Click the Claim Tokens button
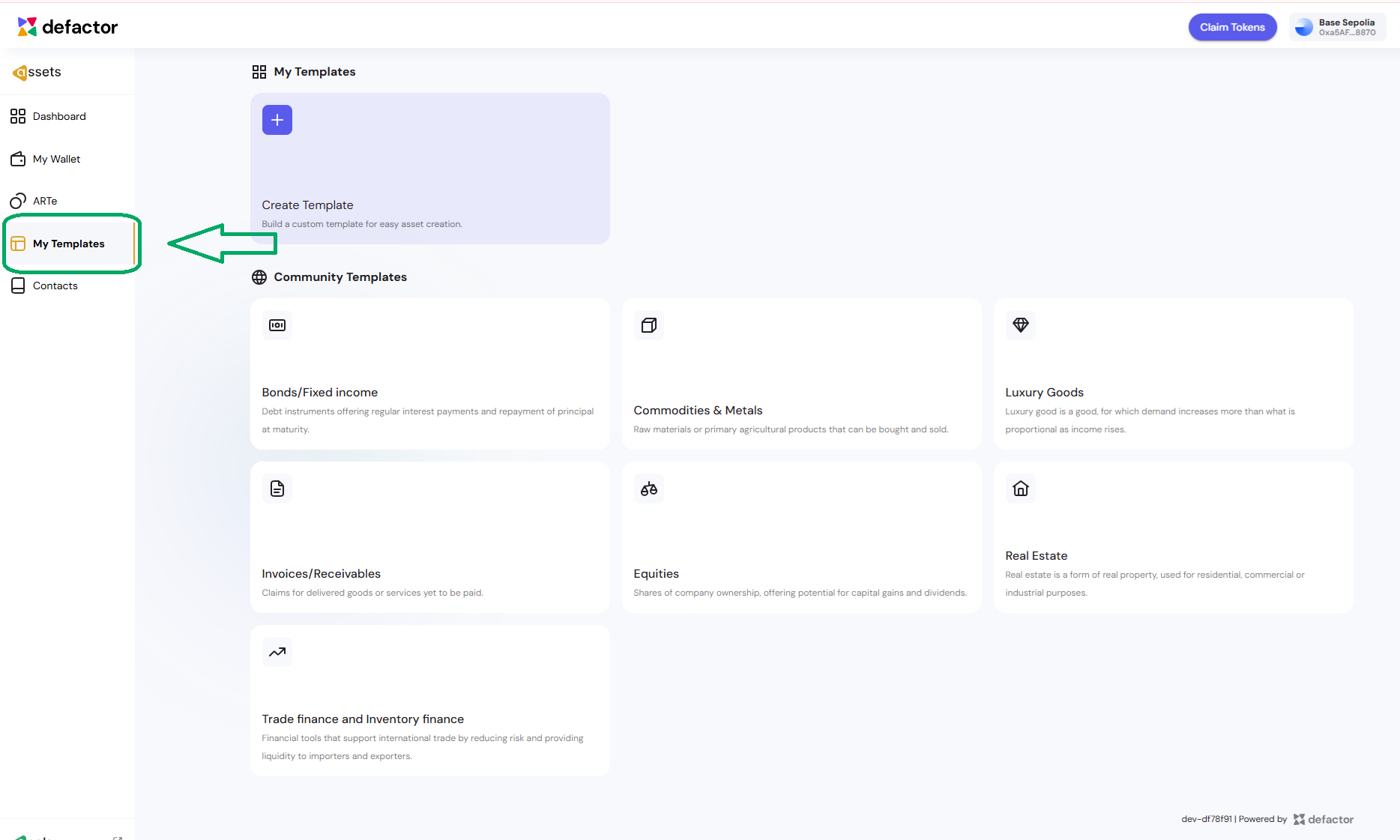1400x840 pixels. point(1231,27)
